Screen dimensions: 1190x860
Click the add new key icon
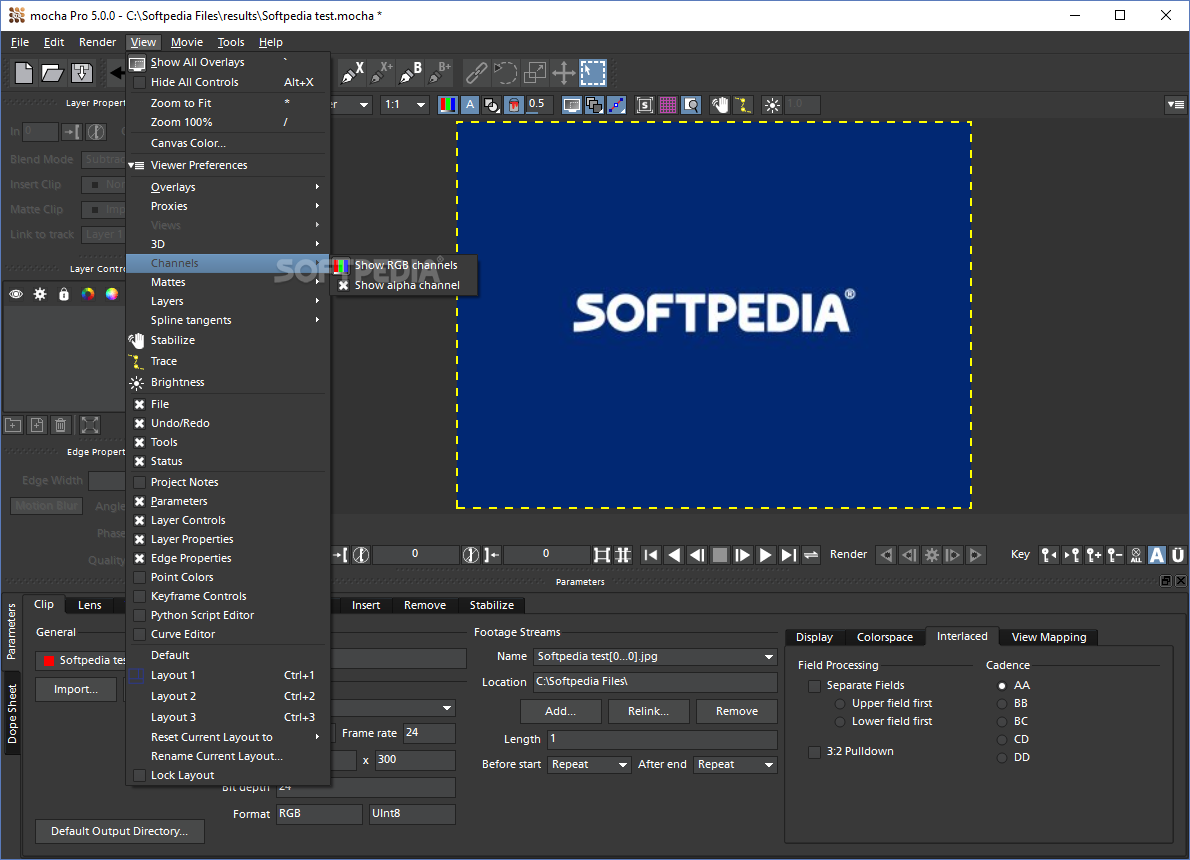1094,555
